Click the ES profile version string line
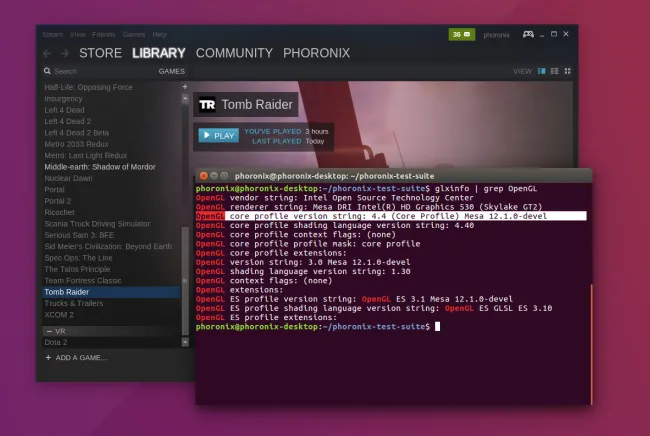 pos(354,299)
